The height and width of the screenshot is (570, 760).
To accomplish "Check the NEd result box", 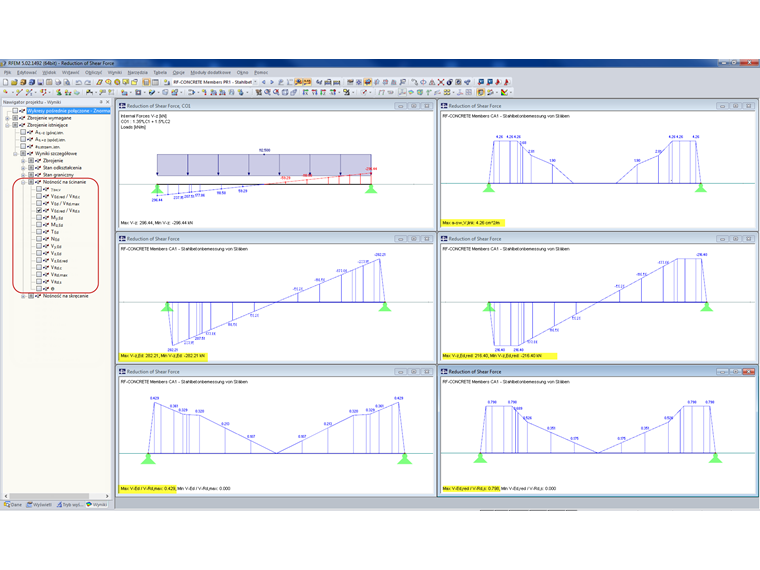I will point(39,239).
